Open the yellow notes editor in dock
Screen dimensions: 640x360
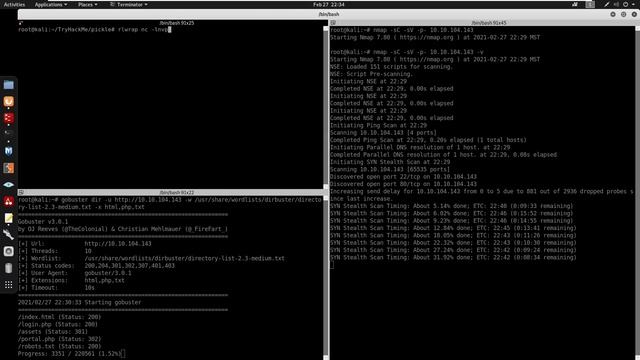(9, 218)
